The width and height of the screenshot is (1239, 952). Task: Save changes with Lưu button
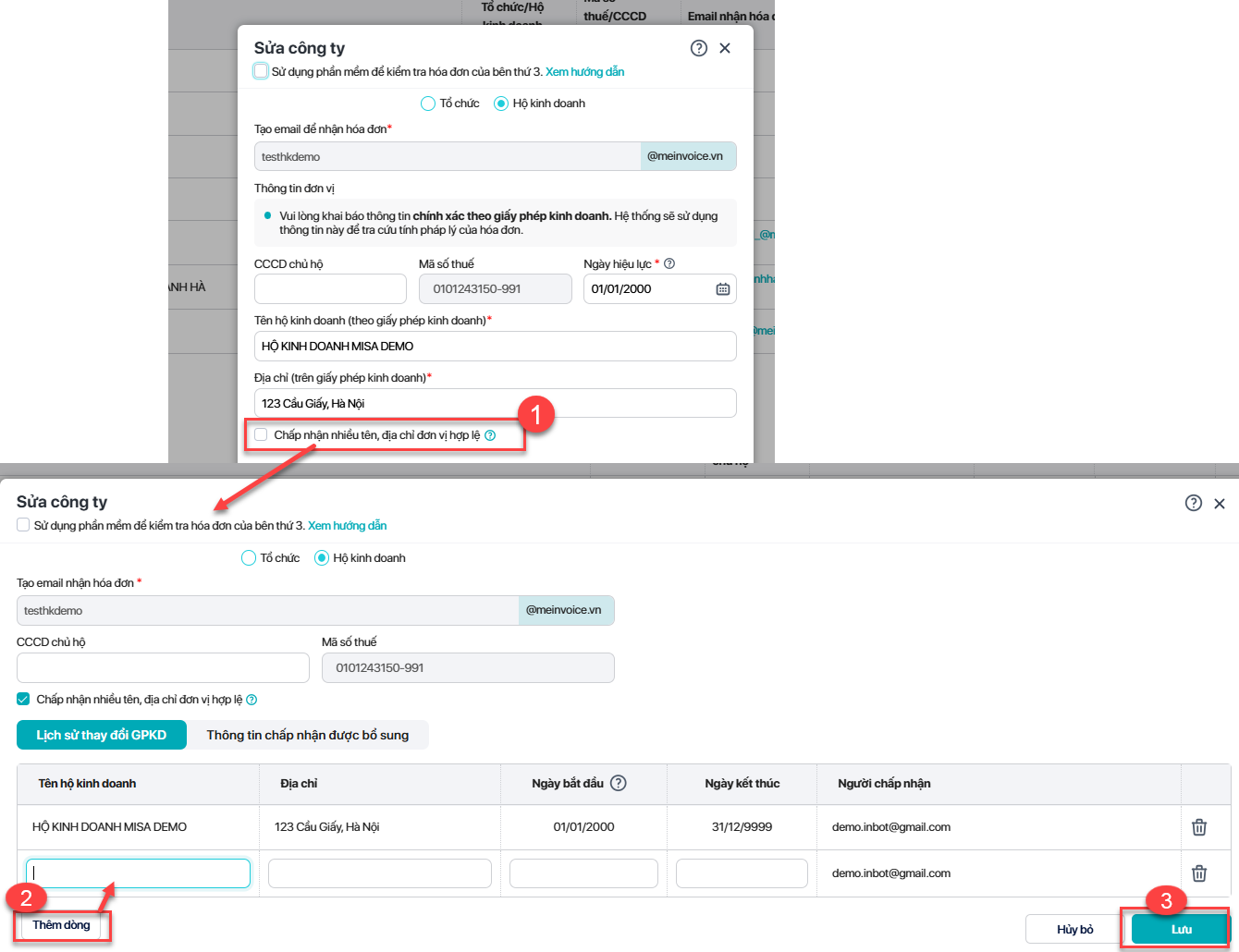point(1181,929)
